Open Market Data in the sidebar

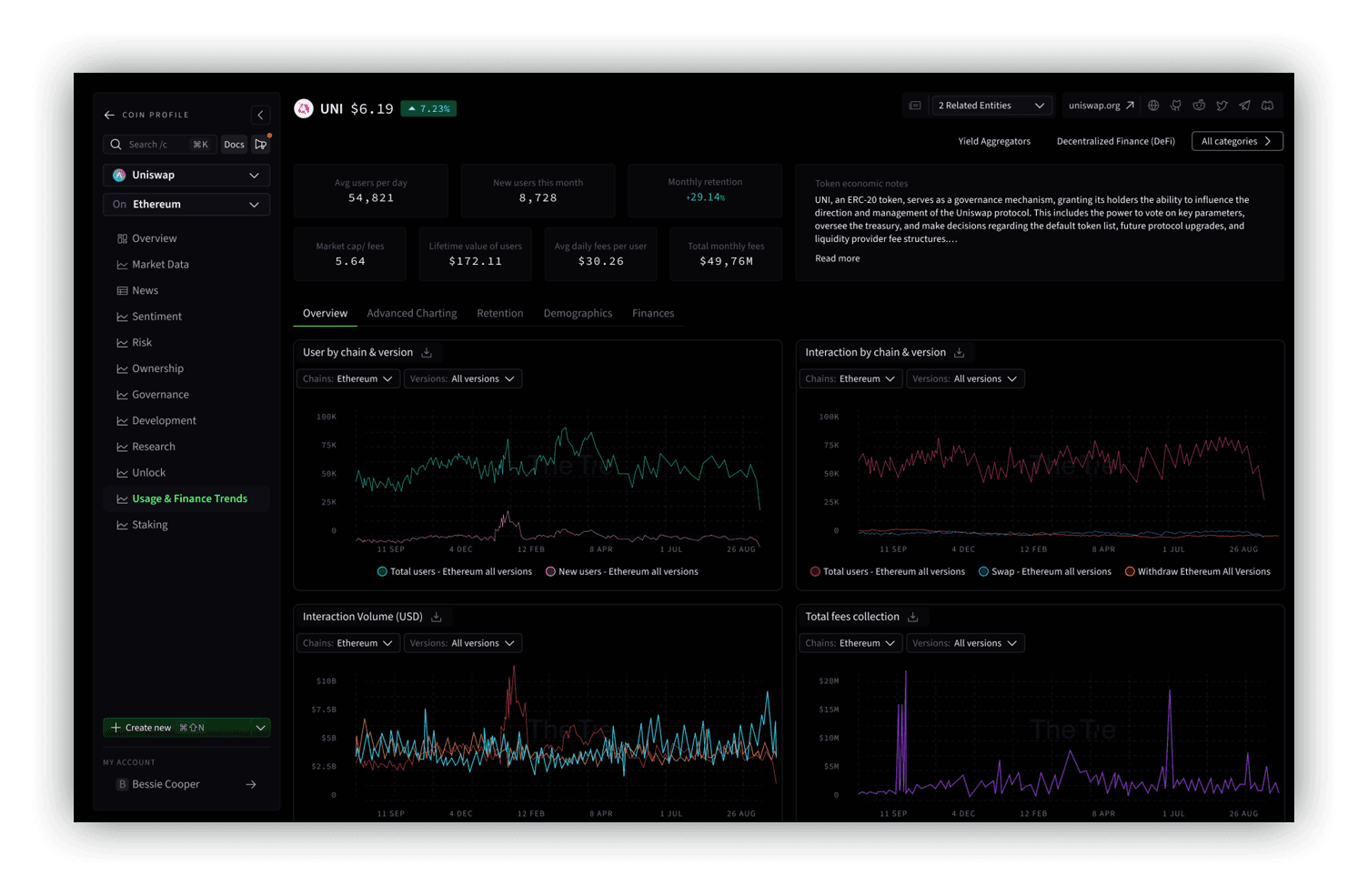(186, 265)
